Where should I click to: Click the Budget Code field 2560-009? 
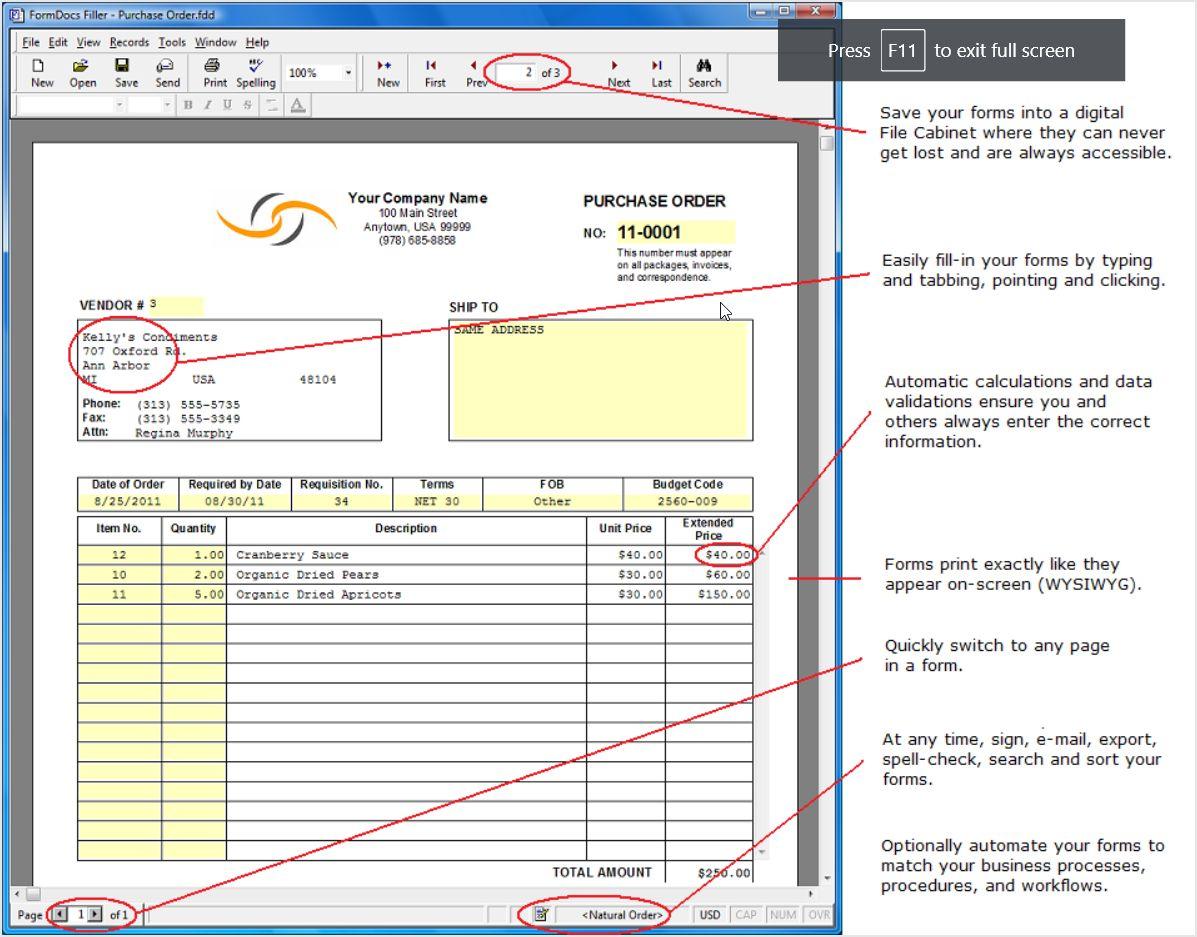[x=687, y=502]
